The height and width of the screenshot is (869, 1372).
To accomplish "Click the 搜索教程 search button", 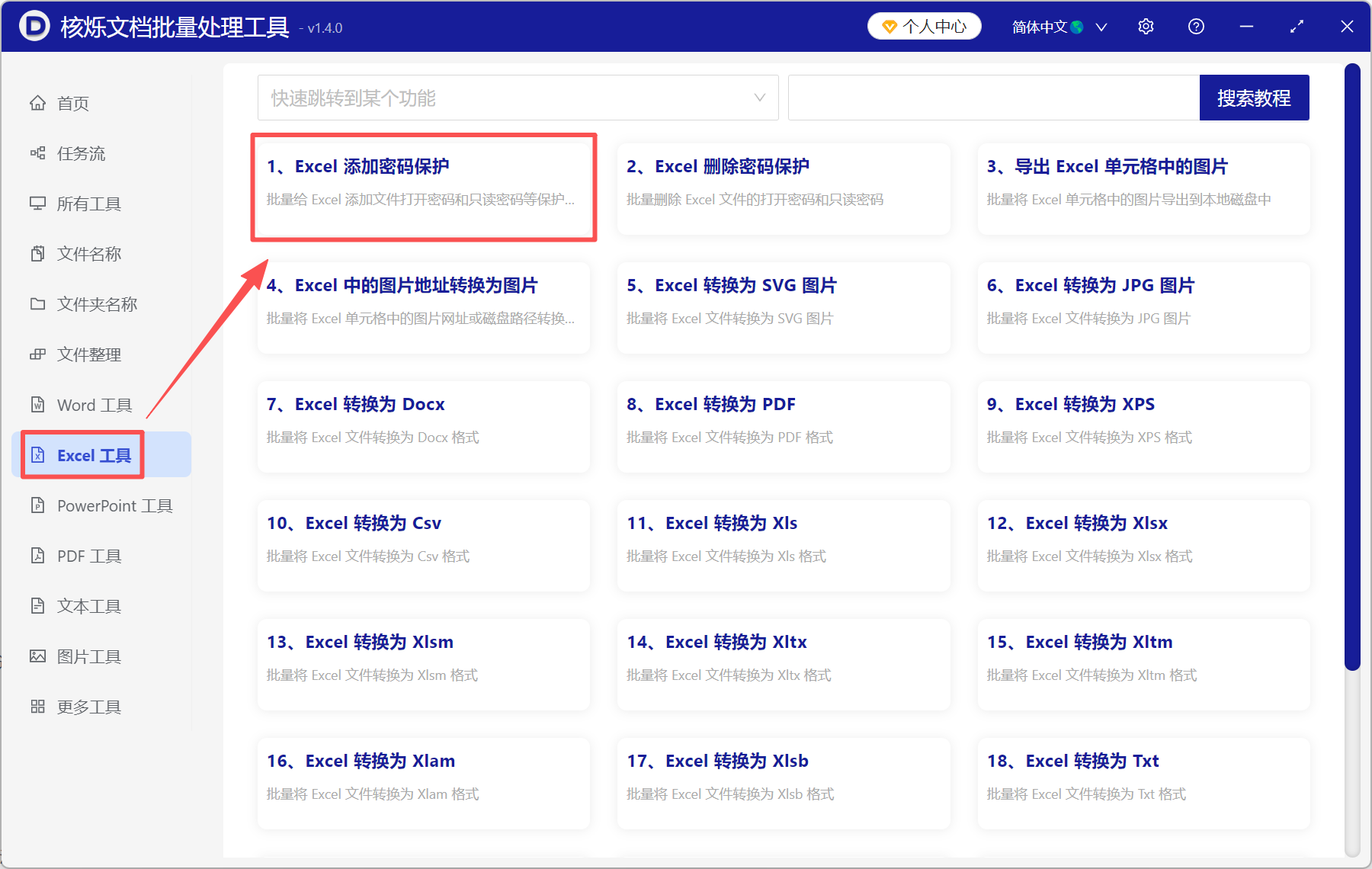I will pyautogui.click(x=1254, y=98).
